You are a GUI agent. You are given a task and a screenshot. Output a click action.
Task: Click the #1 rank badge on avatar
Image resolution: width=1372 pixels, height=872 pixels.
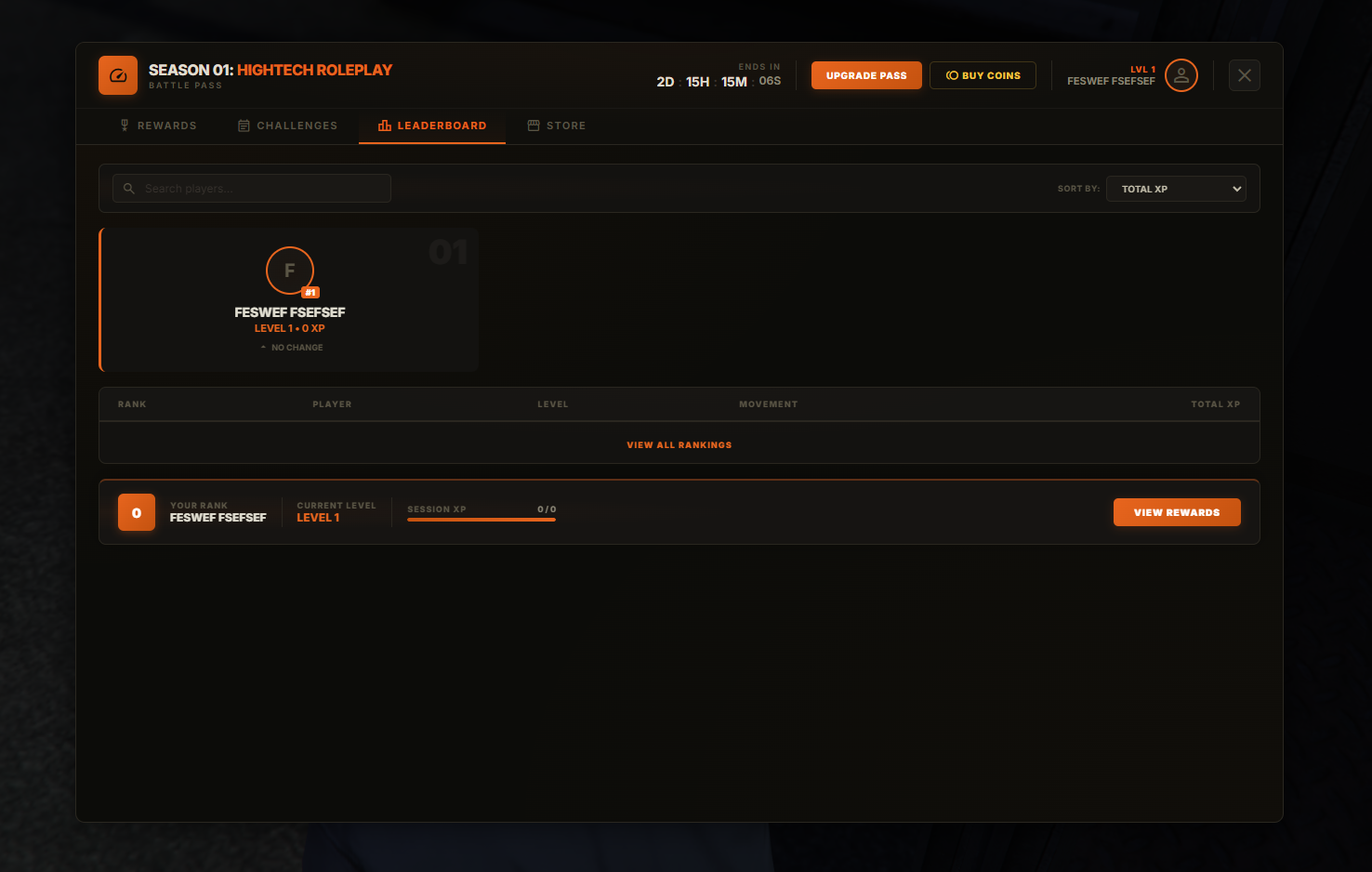click(x=310, y=293)
